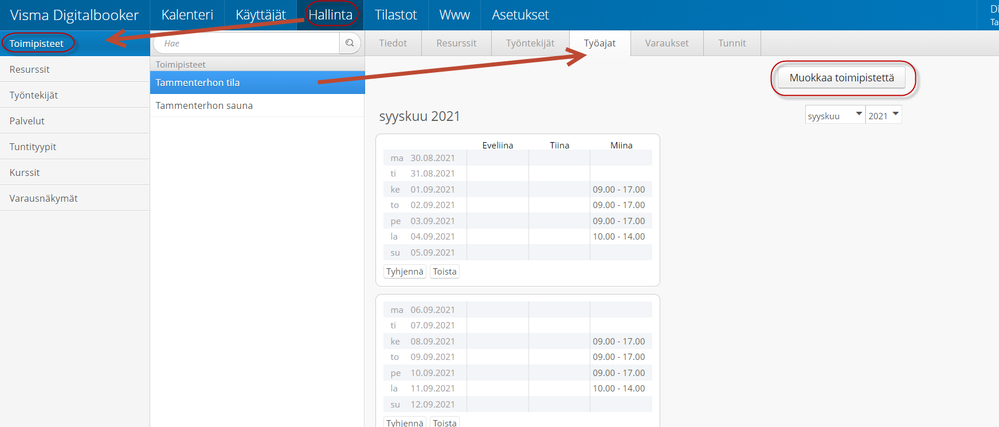
Task: Click the search magnifier icon
Action: [x=349, y=43]
